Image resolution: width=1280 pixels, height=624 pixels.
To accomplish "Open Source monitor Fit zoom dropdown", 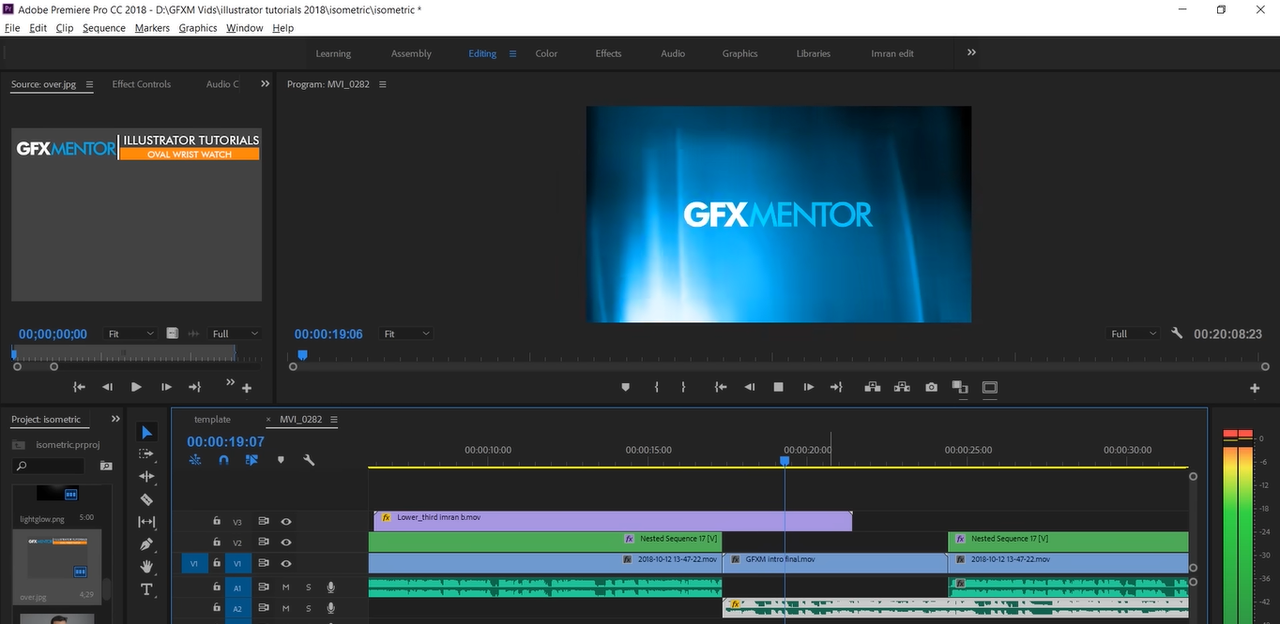I will coord(131,334).
